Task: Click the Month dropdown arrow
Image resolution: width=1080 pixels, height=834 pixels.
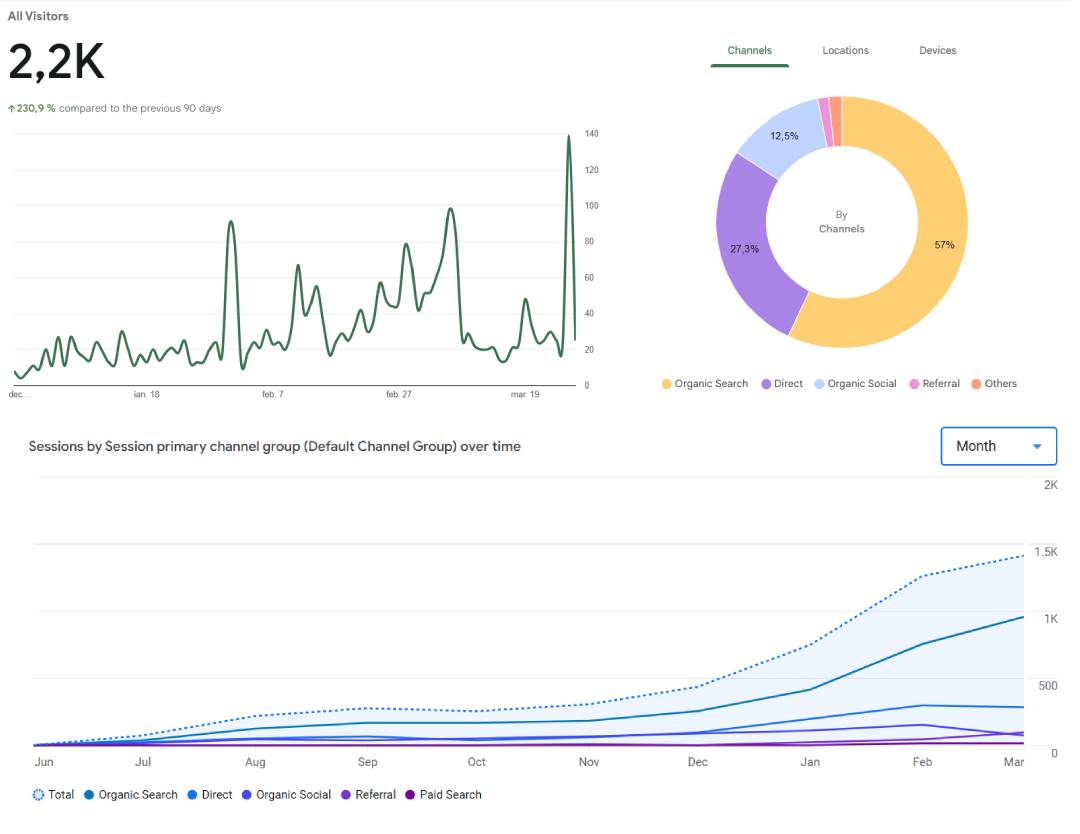Action: [1037, 447]
